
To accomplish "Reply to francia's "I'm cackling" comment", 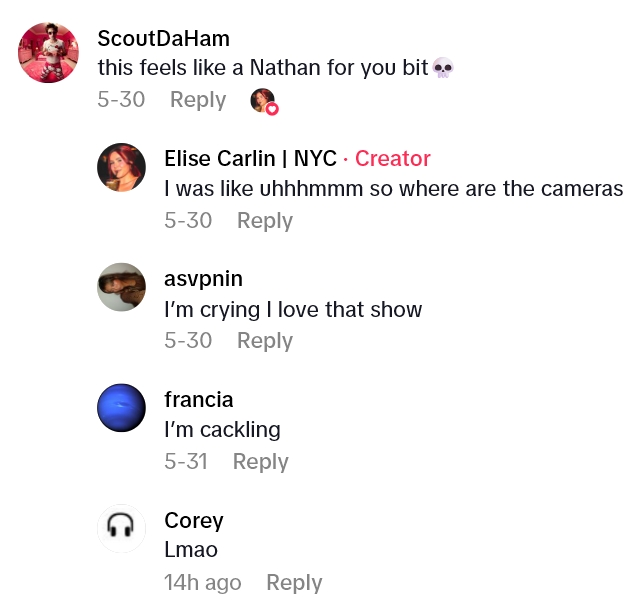I will (x=260, y=462).
